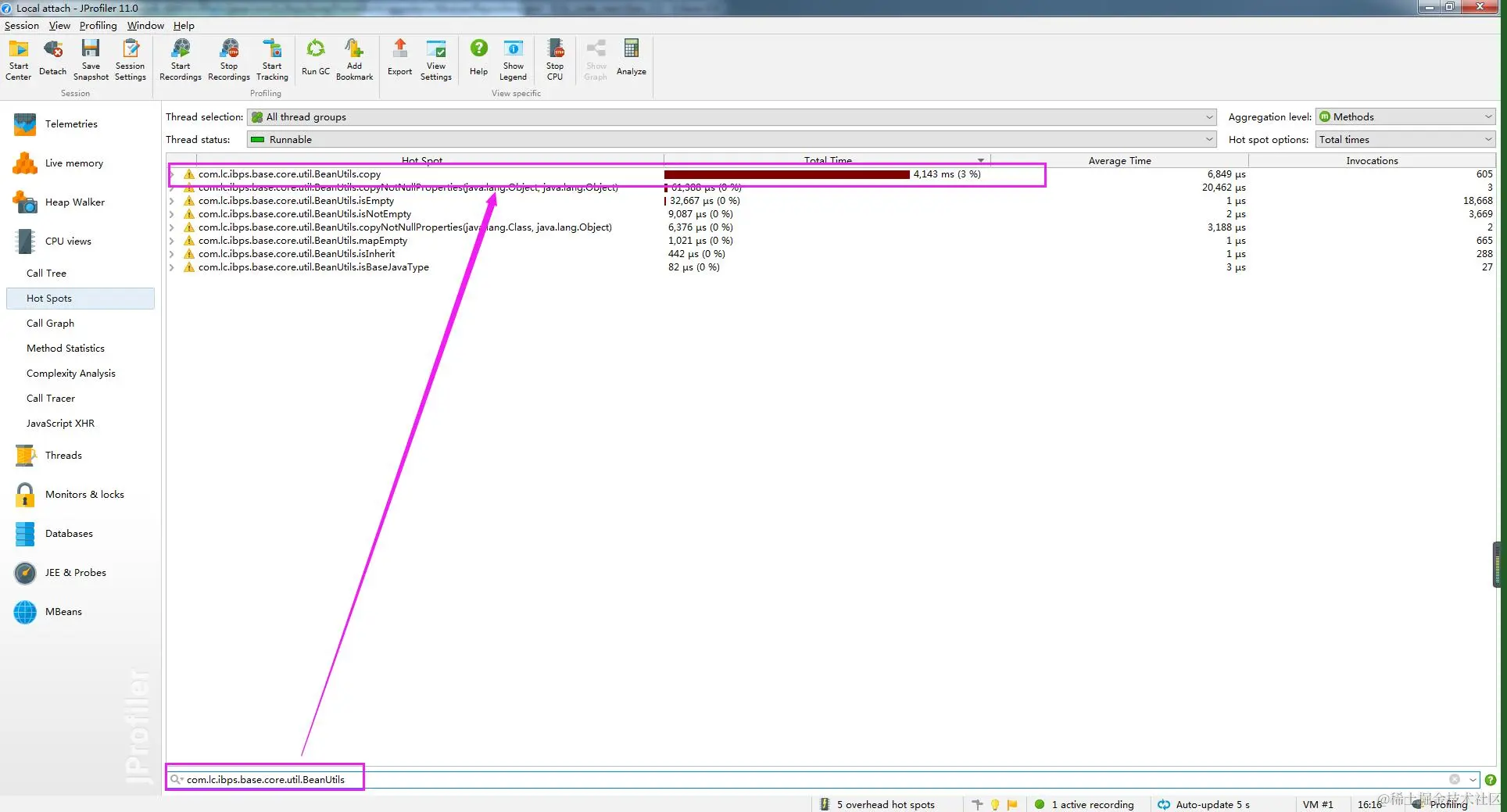Click the pin icon in status bar
The height and width of the screenshot is (812, 1507).
[977, 804]
